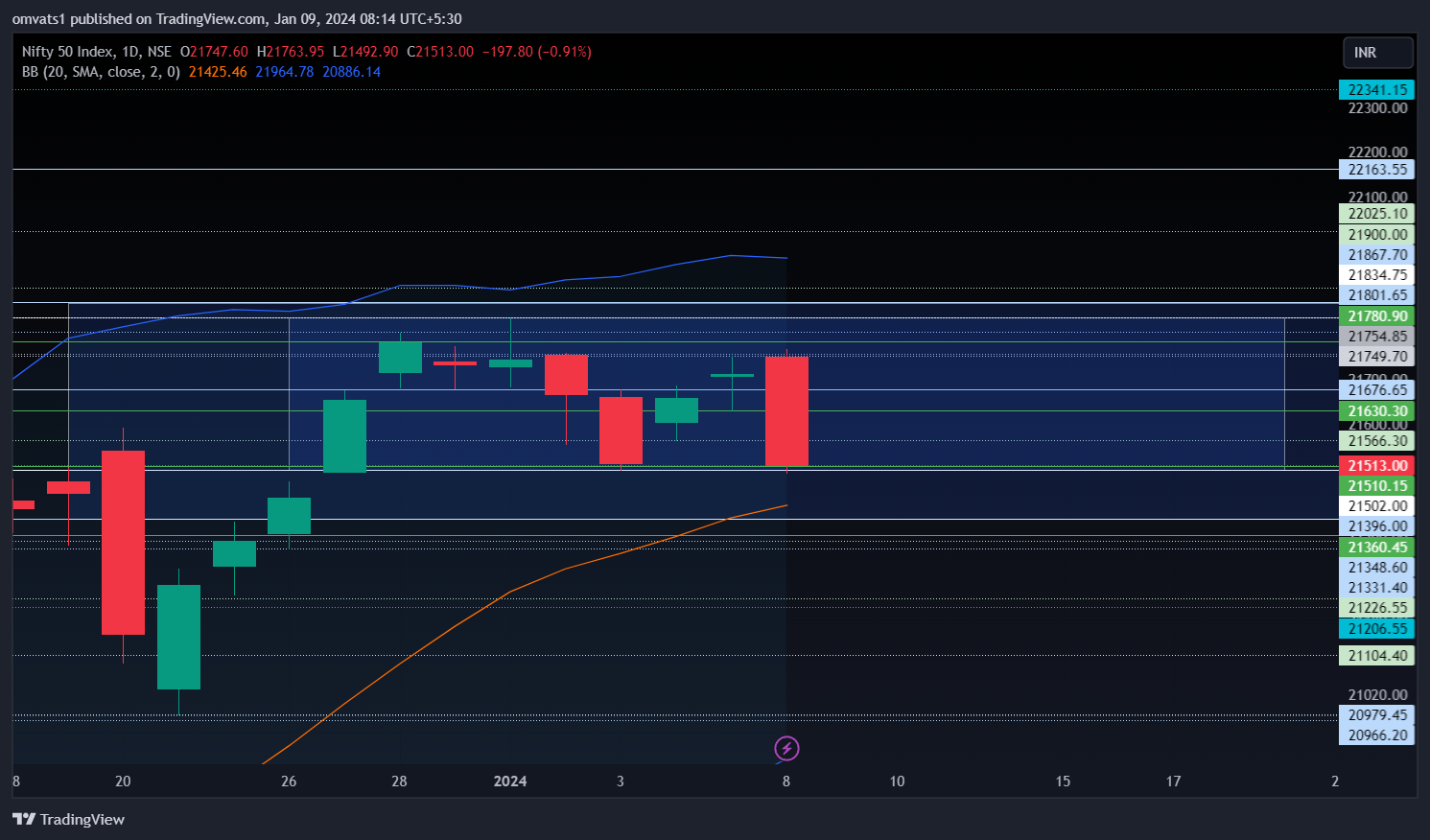Click the green candle above date 26
Screen dimensions: 1430x840
(289, 516)
